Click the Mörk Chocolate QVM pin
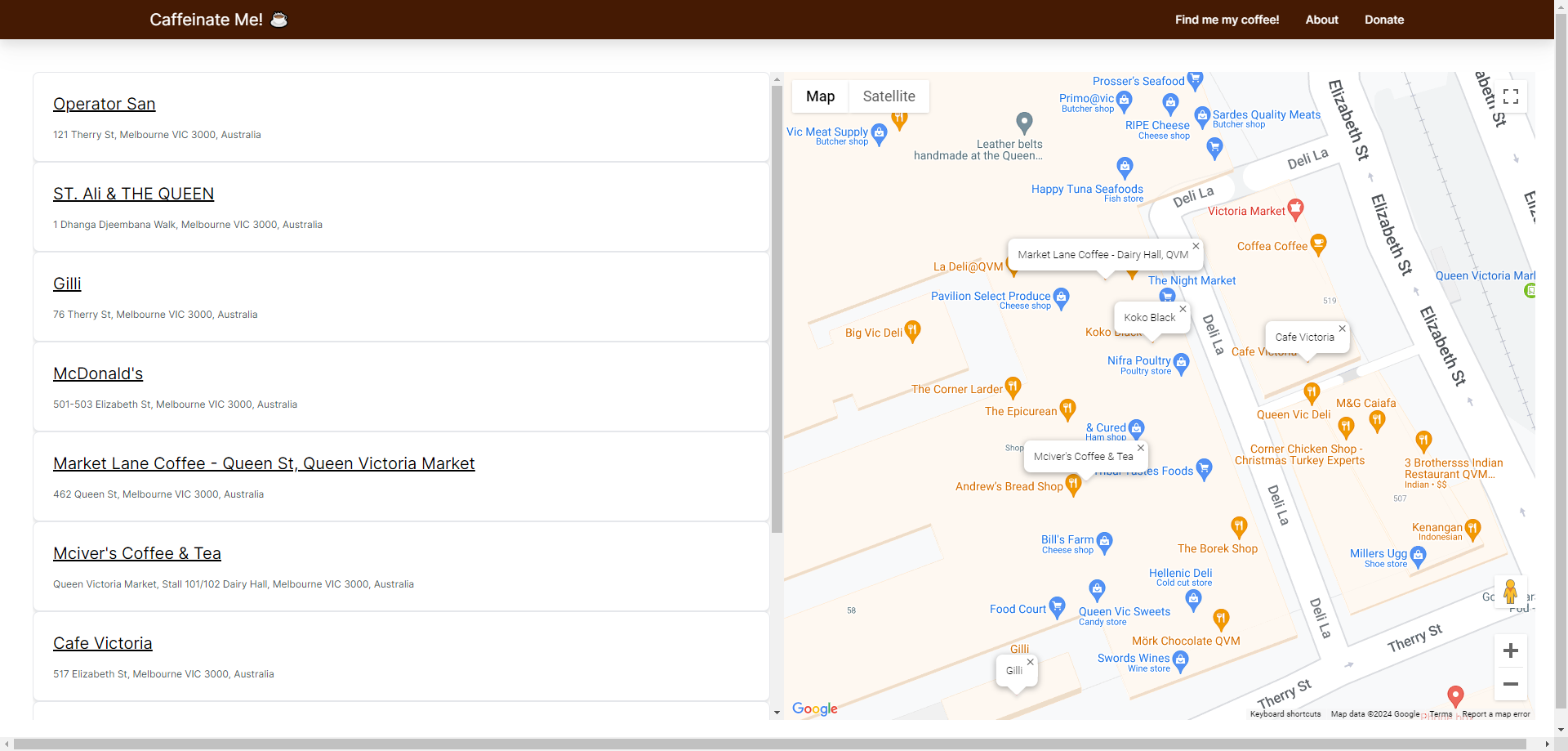 1221,619
